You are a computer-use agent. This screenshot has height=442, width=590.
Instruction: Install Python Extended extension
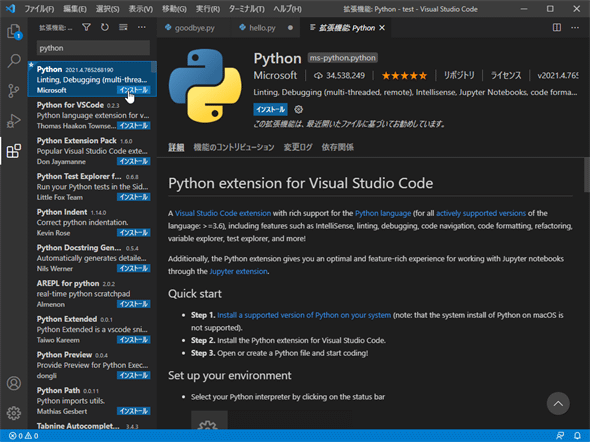click(134, 340)
